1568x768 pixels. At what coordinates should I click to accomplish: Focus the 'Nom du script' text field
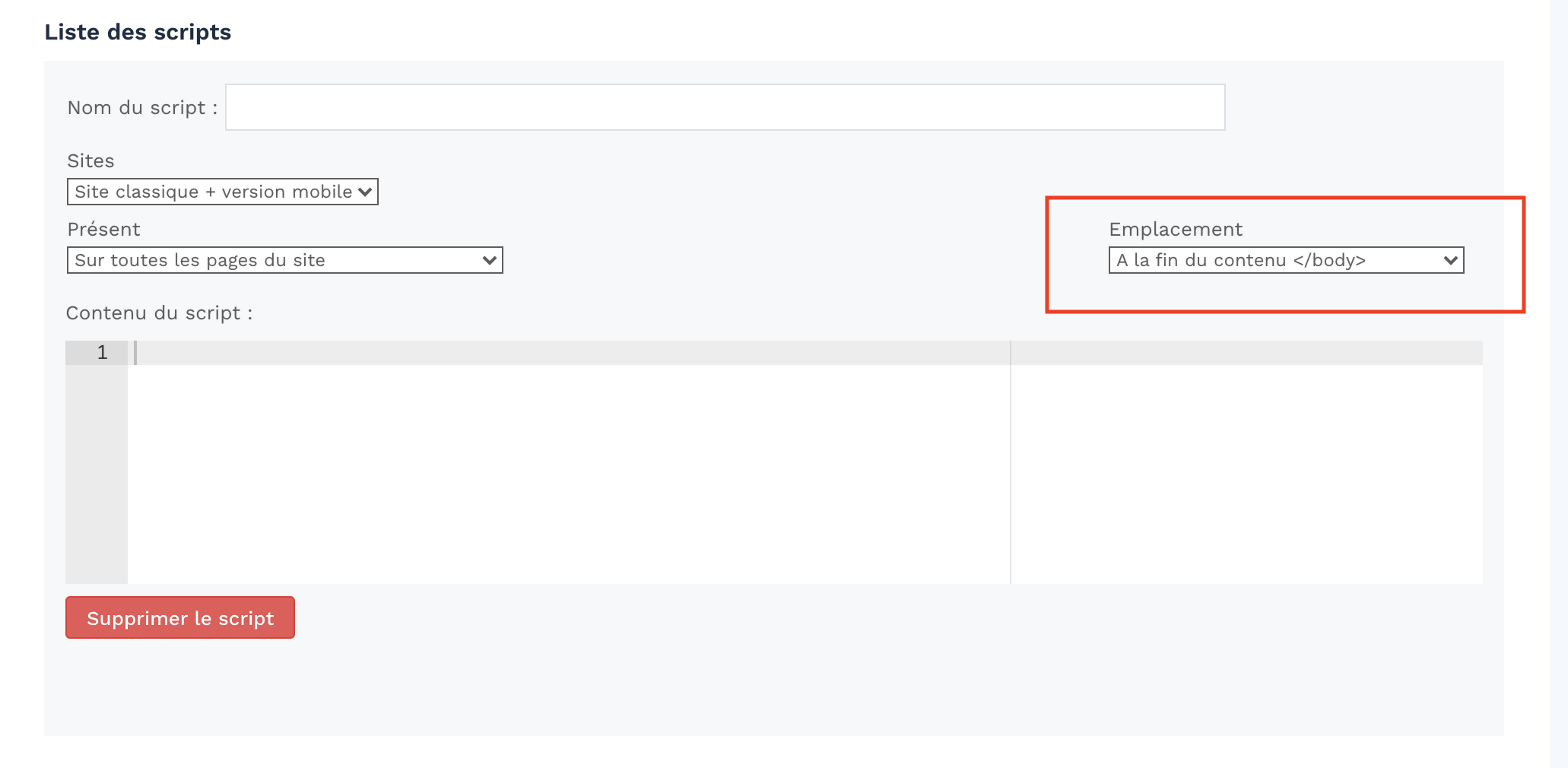pyautogui.click(x=725, y=107)
